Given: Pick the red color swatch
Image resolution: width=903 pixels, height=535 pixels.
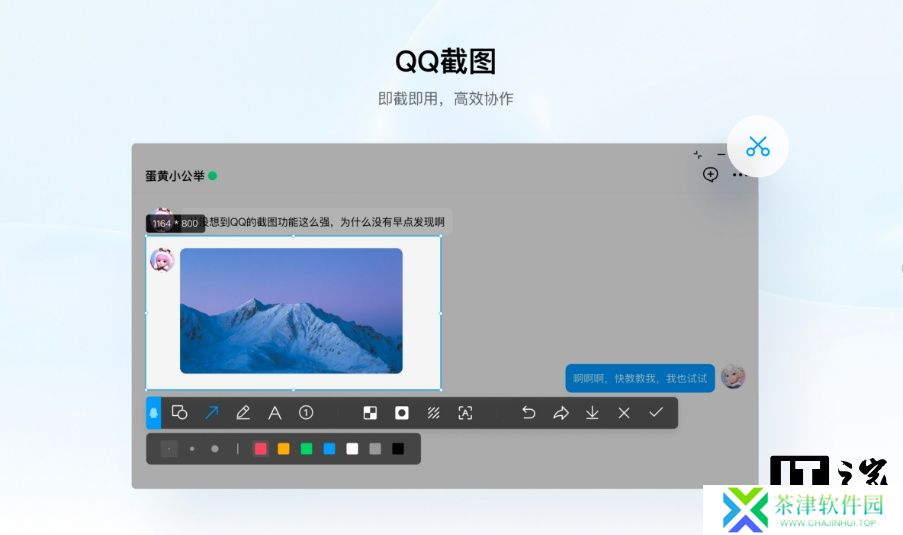Looking at the screenshot, I should click(x=260, y=449).
